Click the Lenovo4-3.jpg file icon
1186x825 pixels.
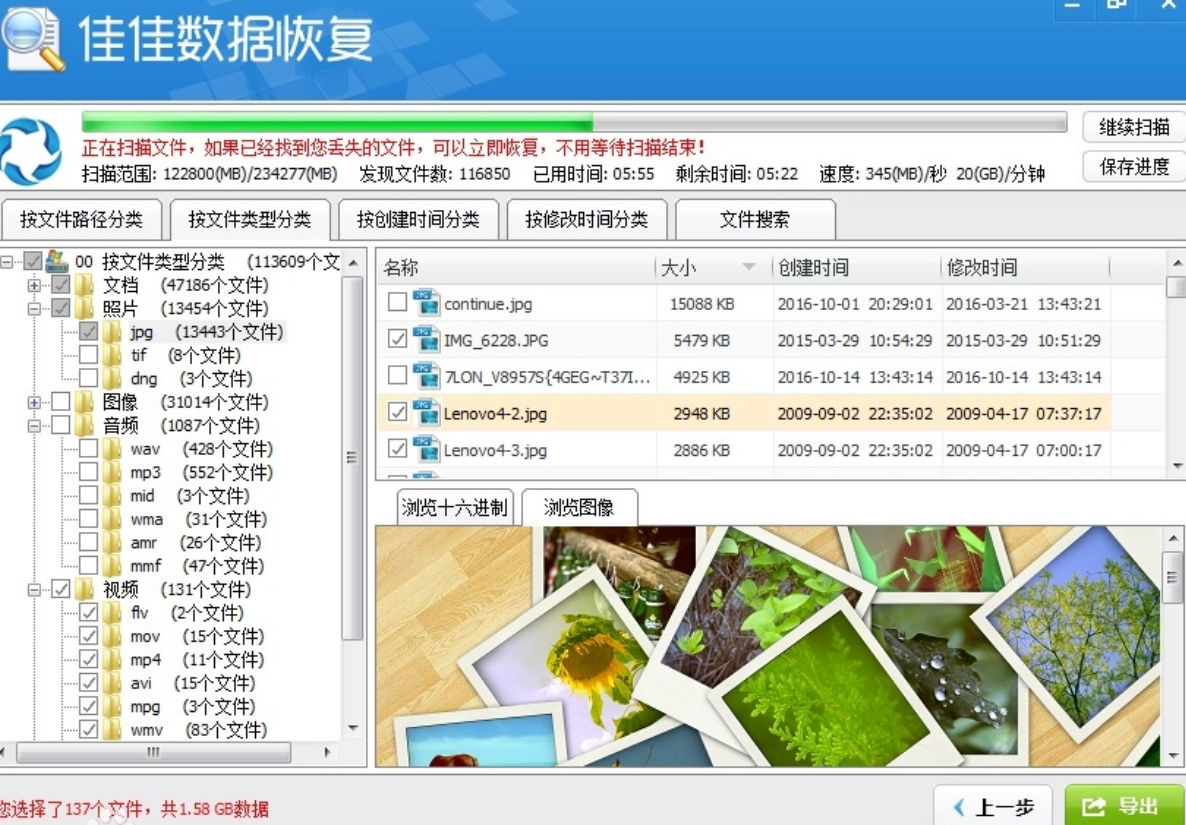[x=427, y=450]
